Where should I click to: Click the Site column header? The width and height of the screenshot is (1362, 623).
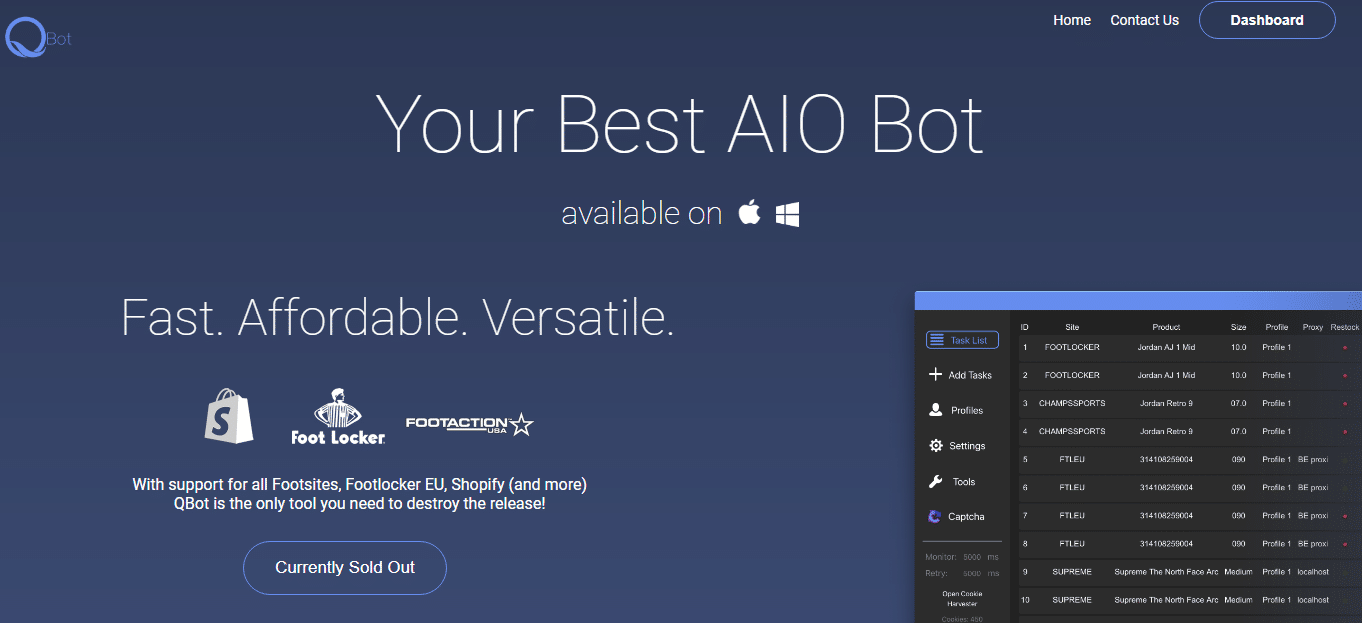pyautogui.click(x=1072, y=327)
